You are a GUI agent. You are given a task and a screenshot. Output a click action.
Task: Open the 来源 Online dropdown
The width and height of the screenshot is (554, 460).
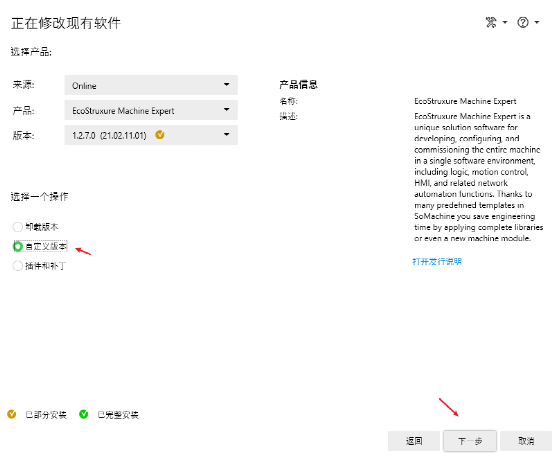click(x=151, y=85)
